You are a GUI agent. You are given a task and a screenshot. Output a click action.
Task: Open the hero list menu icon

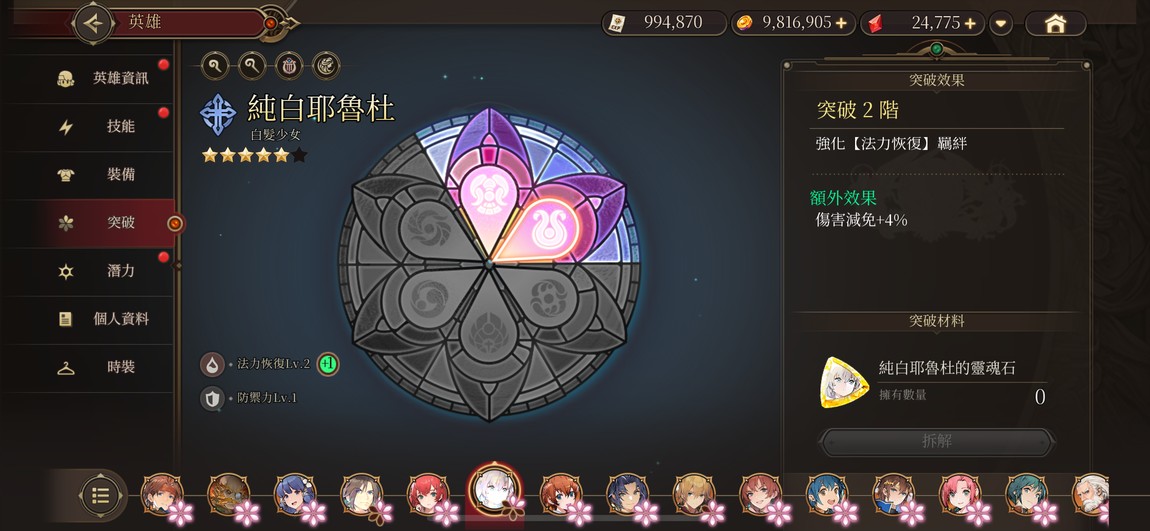[100, 496]
